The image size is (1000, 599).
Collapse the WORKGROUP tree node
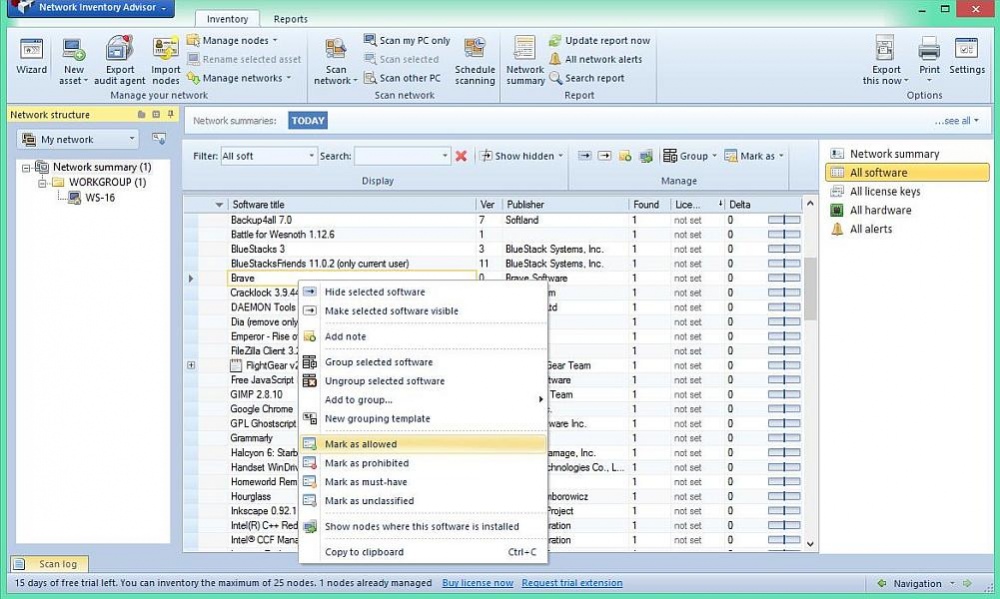(43, 183)
